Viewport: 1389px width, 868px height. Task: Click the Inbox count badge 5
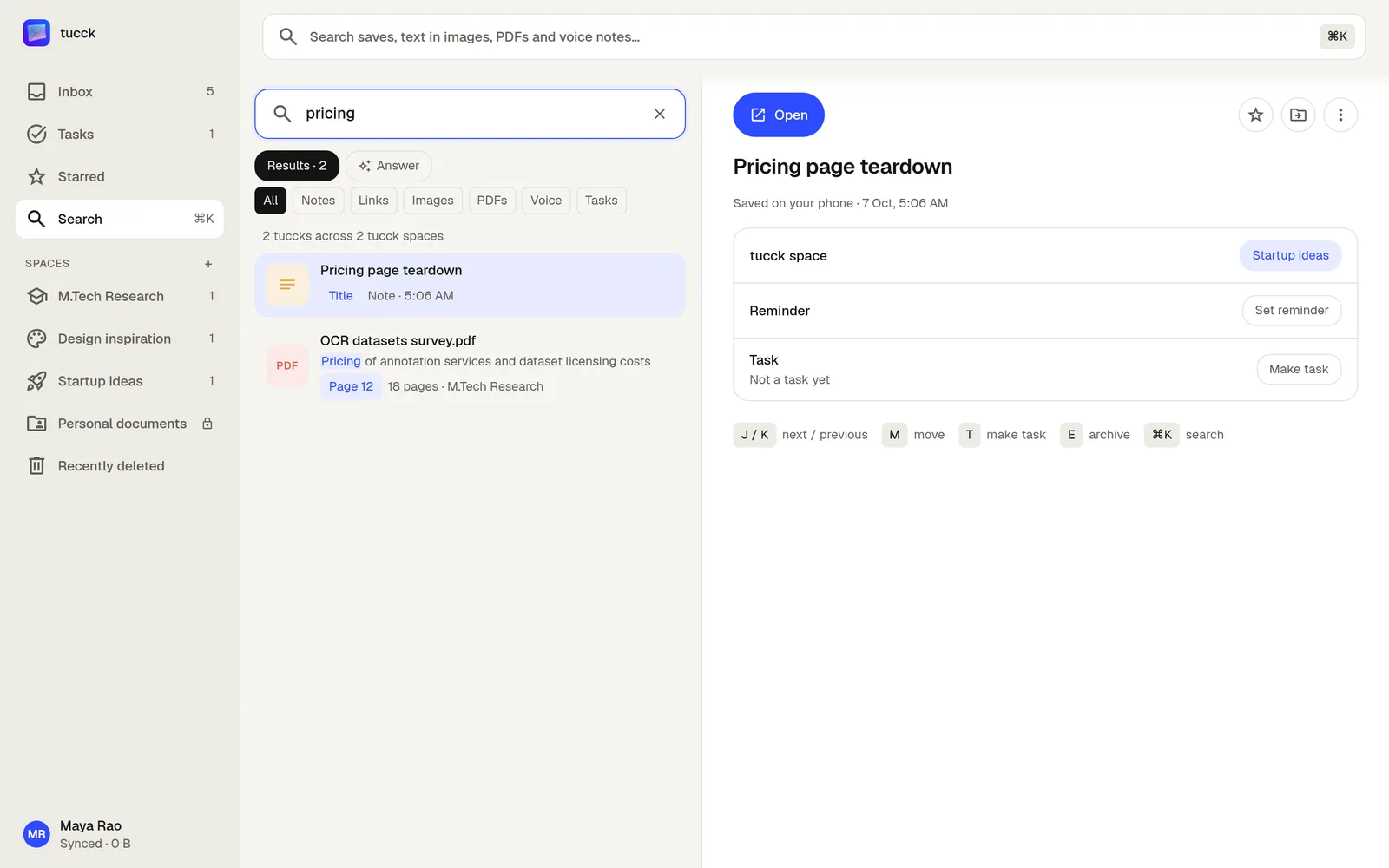click(x=210, y=91)
